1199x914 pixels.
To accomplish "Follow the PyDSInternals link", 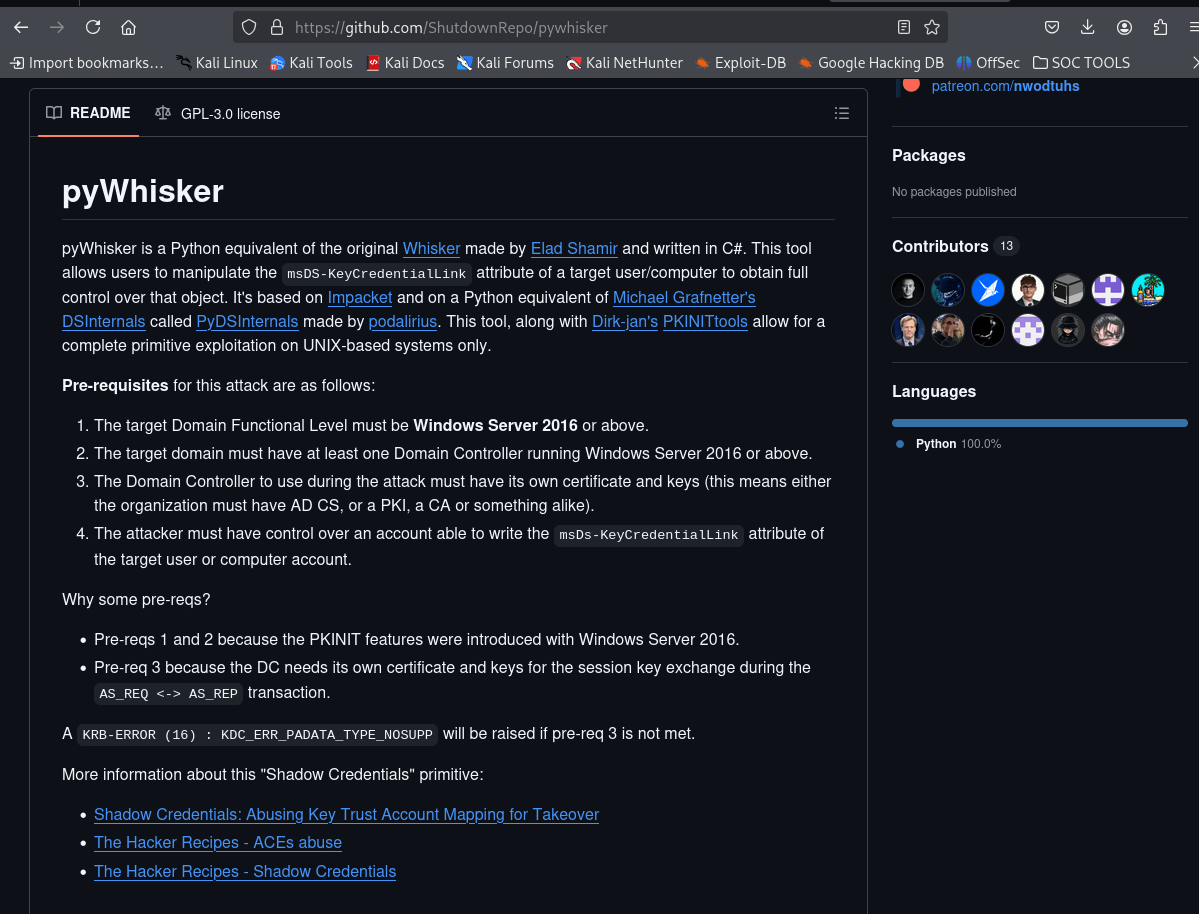I will coord(247,322).
